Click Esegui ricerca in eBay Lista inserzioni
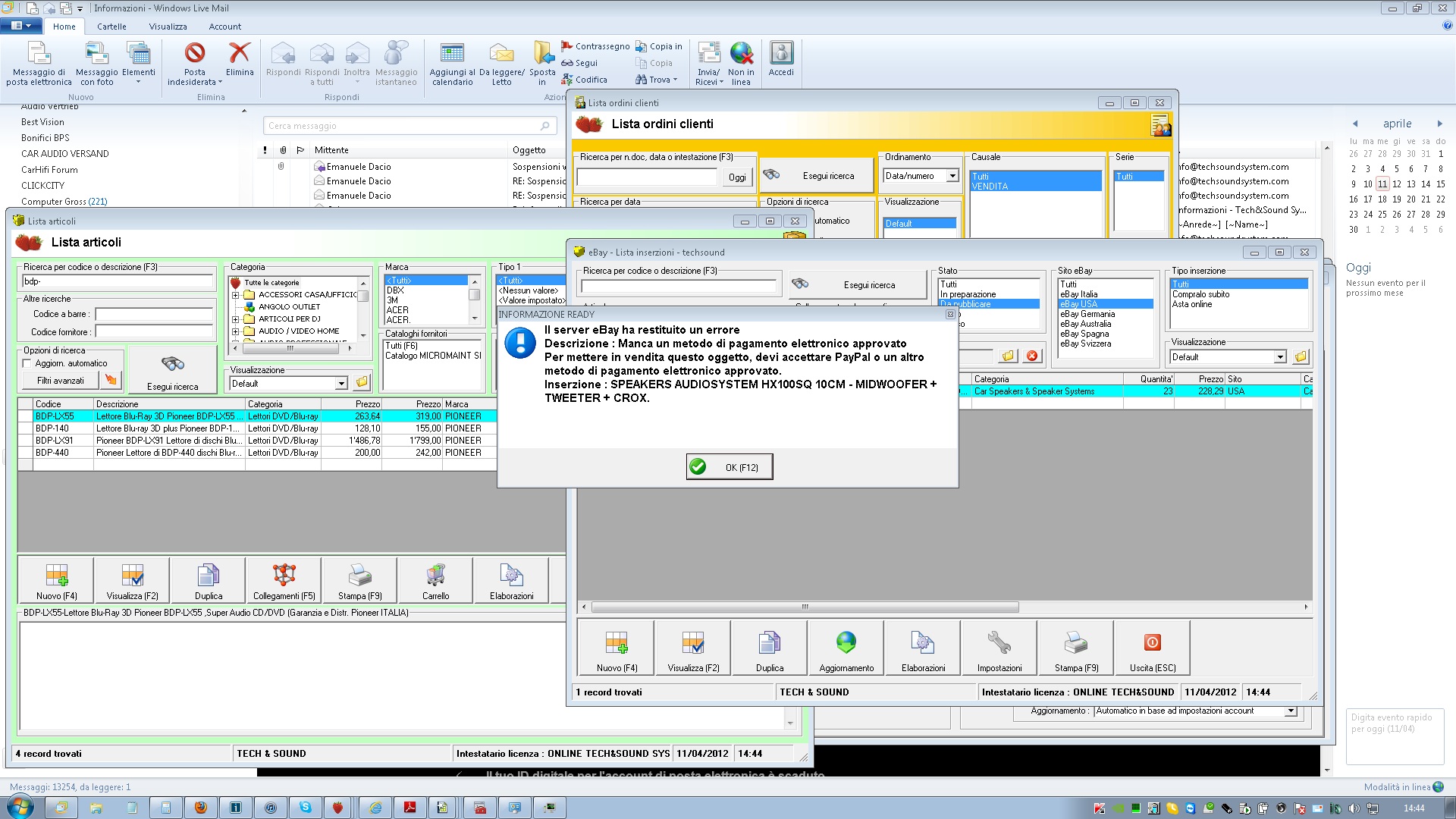This screenshot has width=1456, height=819. 858,284
